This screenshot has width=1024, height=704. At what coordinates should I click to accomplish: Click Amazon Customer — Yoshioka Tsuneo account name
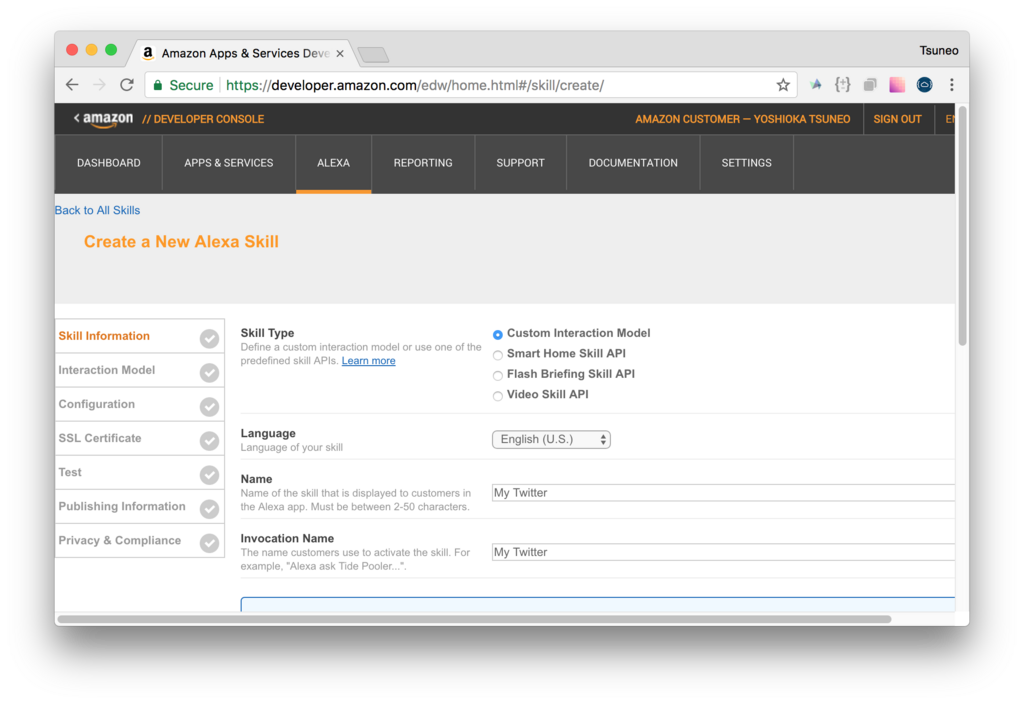[x=743, y=119]
